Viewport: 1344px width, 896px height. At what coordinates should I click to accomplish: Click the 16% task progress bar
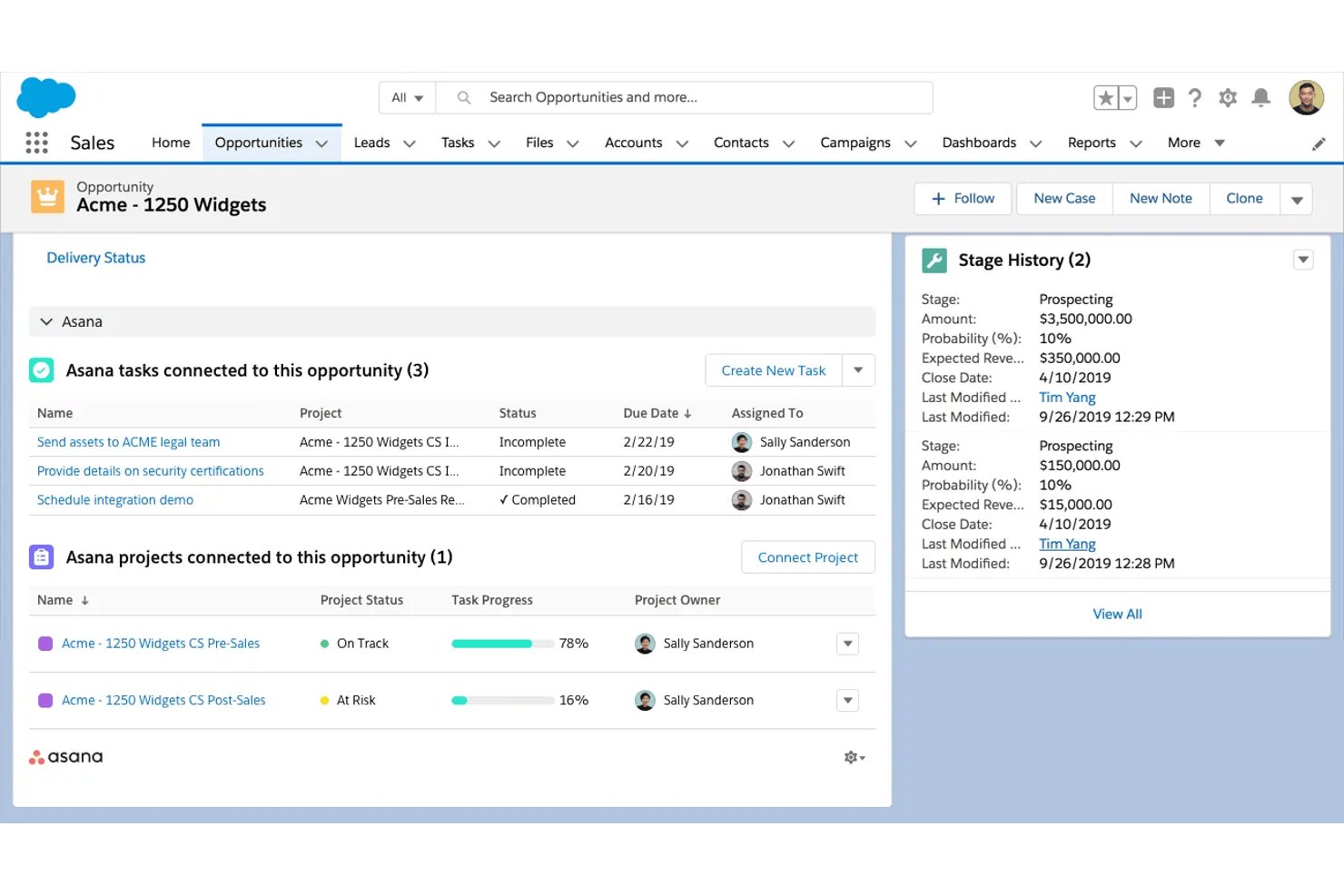(502, 701)
